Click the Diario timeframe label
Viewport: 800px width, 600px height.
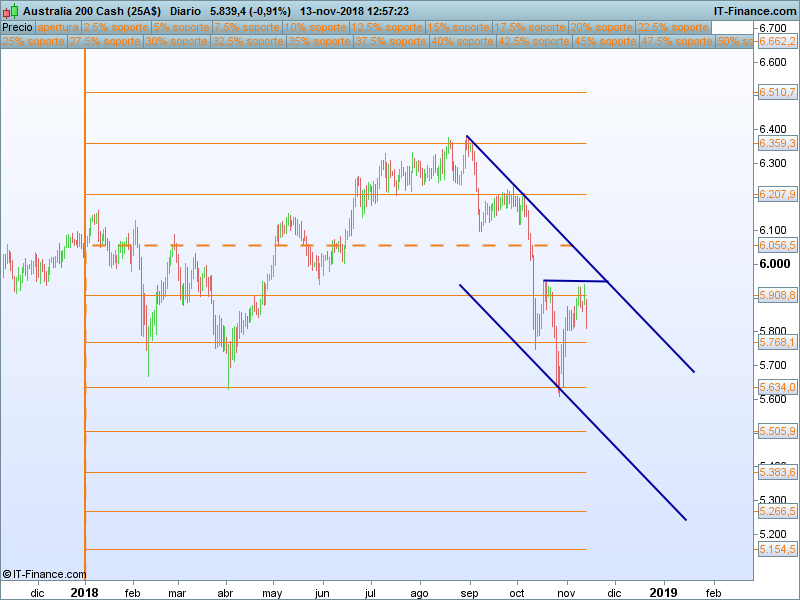[x=185, y=11]
